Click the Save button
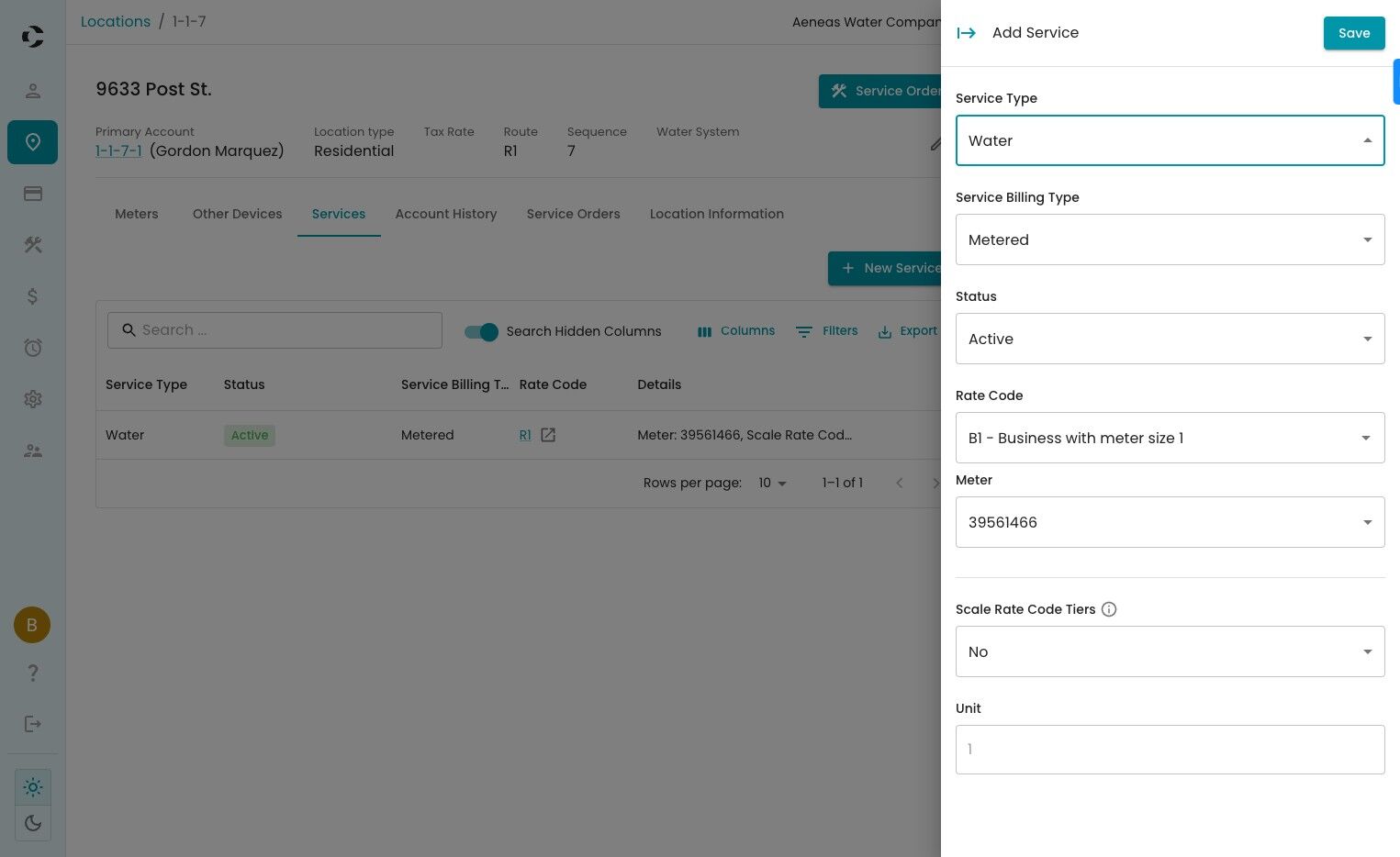 (x=1353, y=33)
